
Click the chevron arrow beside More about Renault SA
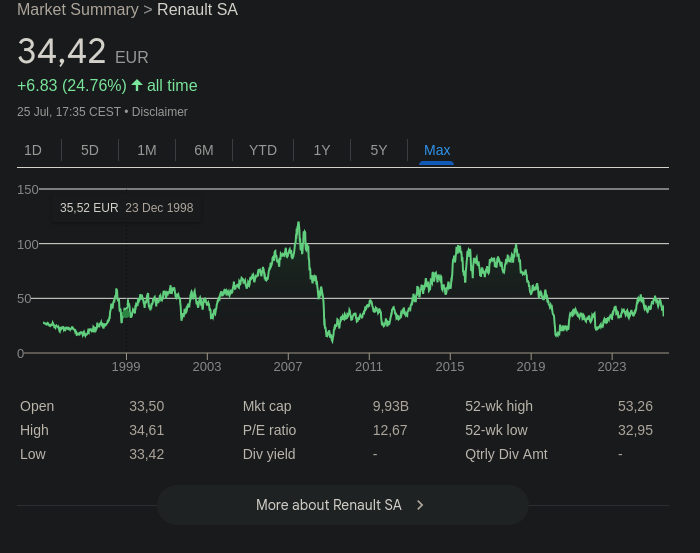(x=420, y=505)
